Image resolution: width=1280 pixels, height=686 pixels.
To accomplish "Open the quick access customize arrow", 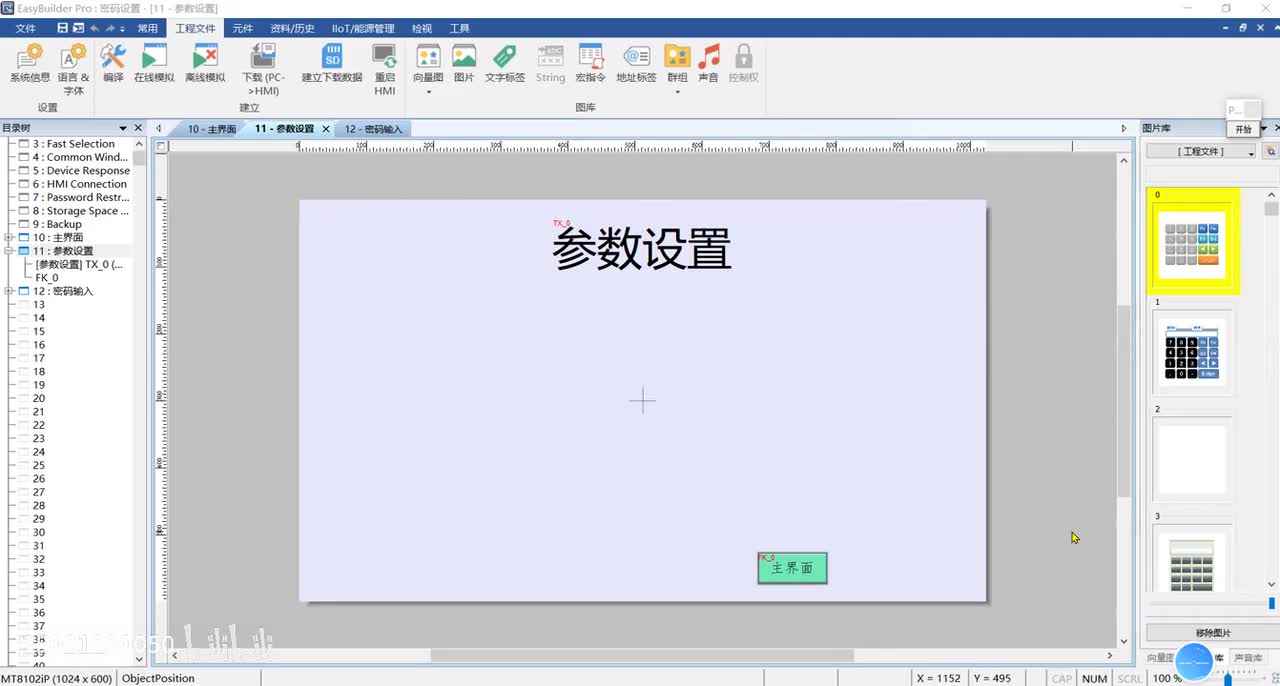I will 124,28.
